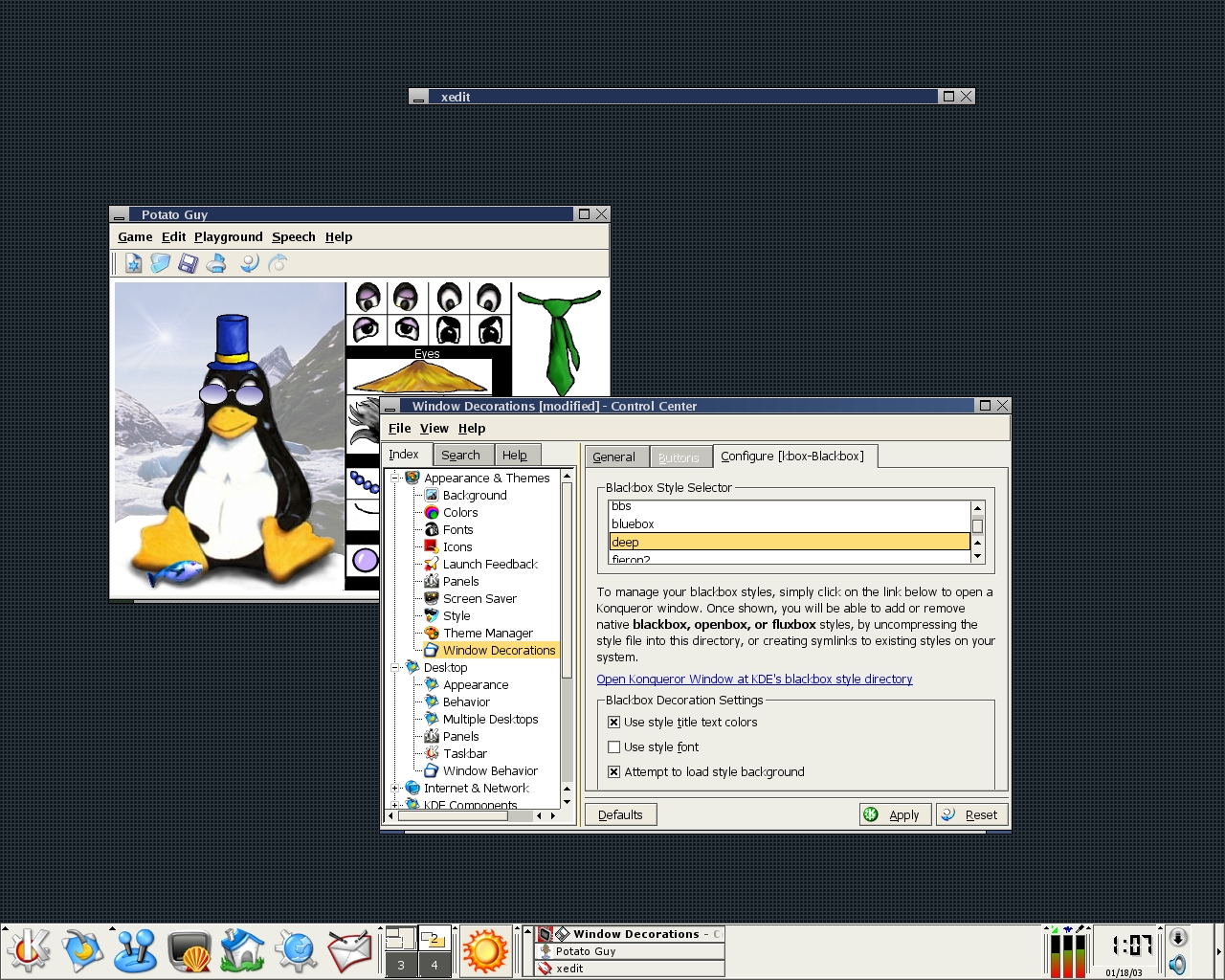Switch to xedit in the taskbar
1225x980 pixels.
coord(630,969)
